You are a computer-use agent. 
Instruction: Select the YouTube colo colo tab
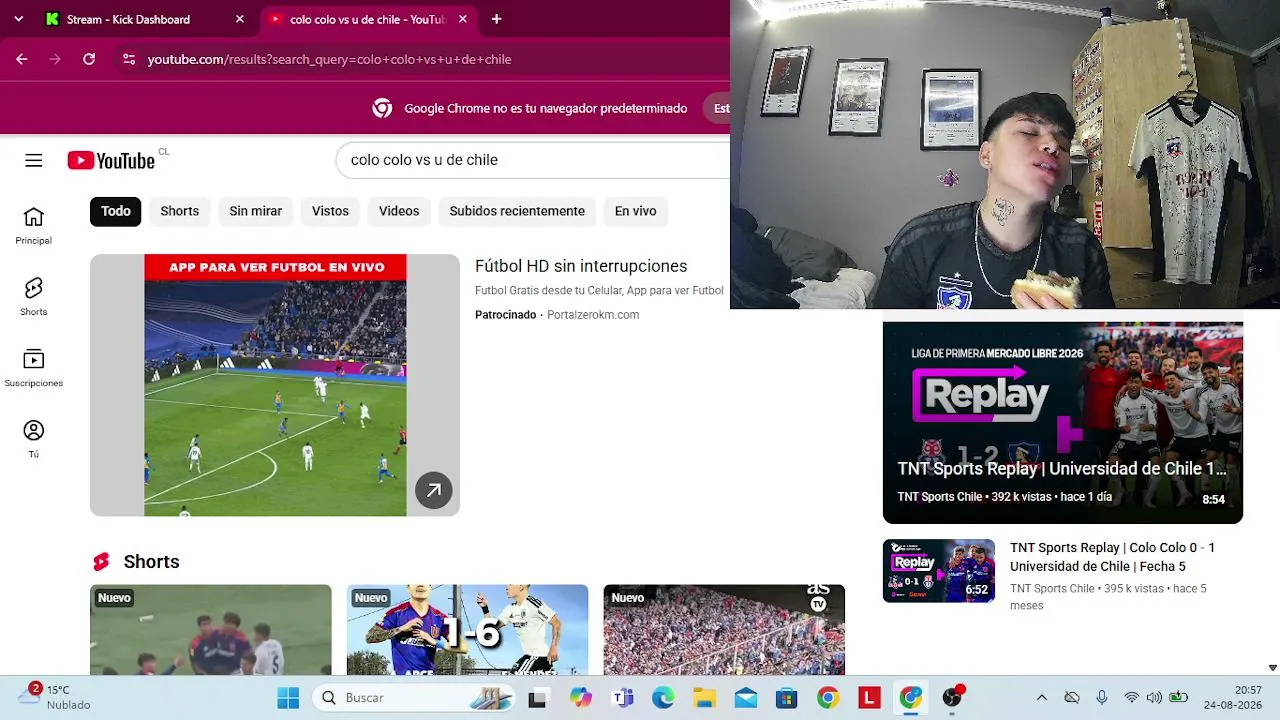point(366,19)
